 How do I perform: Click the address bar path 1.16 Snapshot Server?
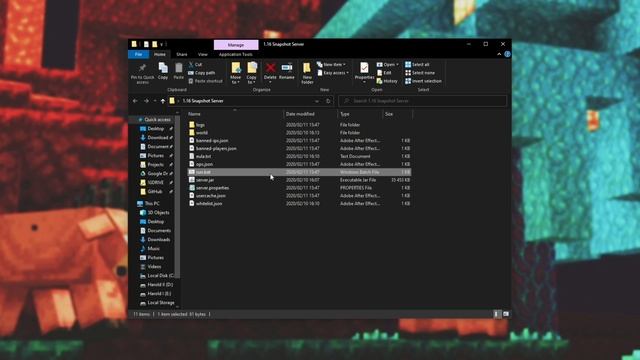[203, 101]
